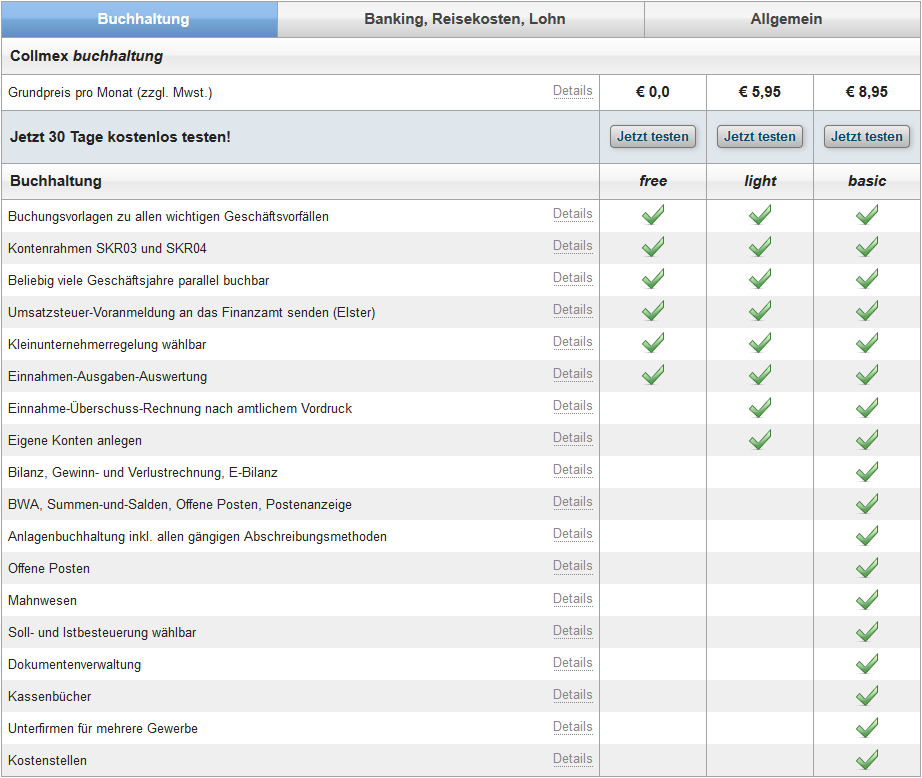Show Details for Anlagenbuchhaltung

[x=573, y=534]
